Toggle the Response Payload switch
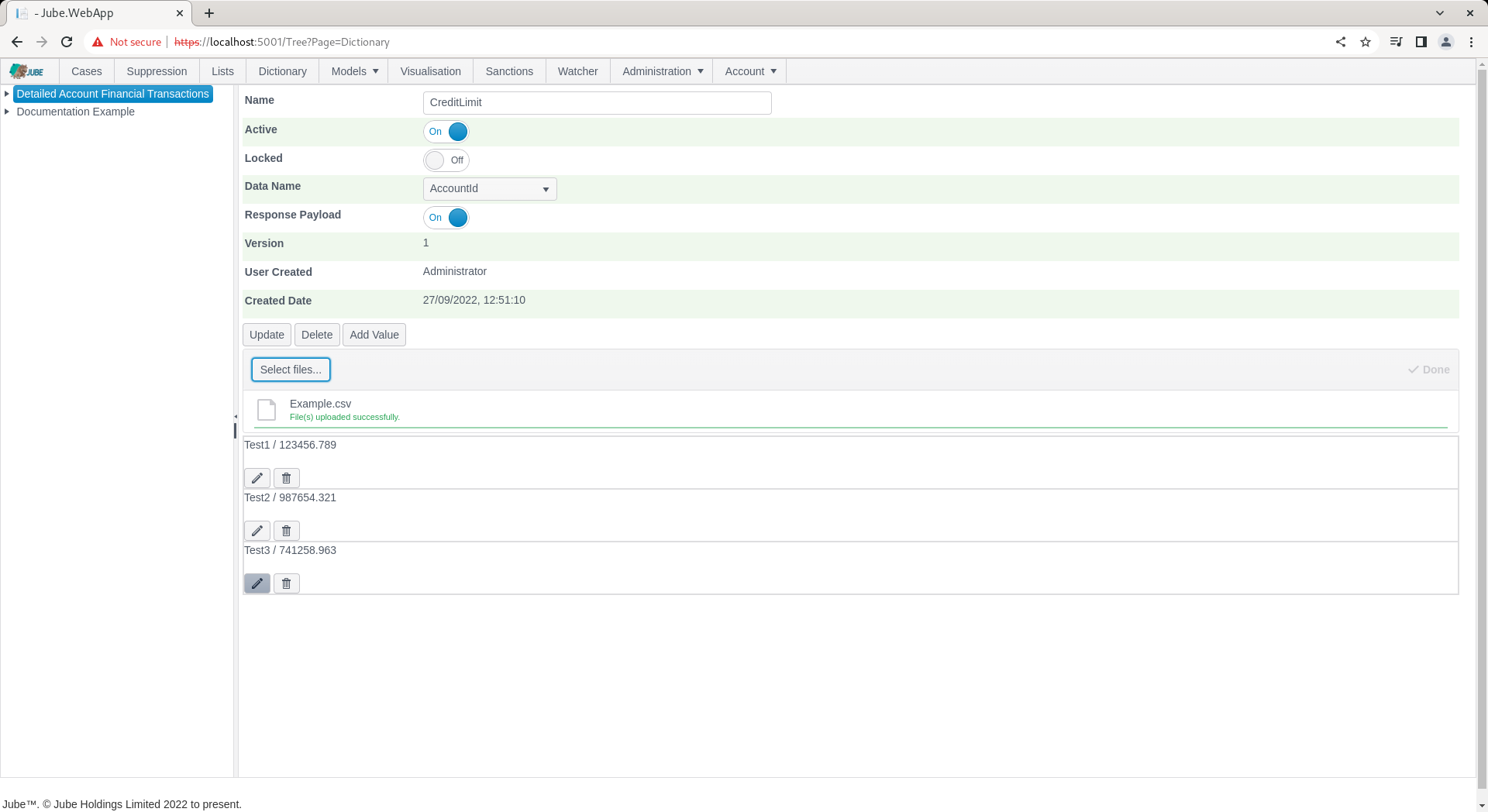1488x812 pixels. tap(446, 218)
